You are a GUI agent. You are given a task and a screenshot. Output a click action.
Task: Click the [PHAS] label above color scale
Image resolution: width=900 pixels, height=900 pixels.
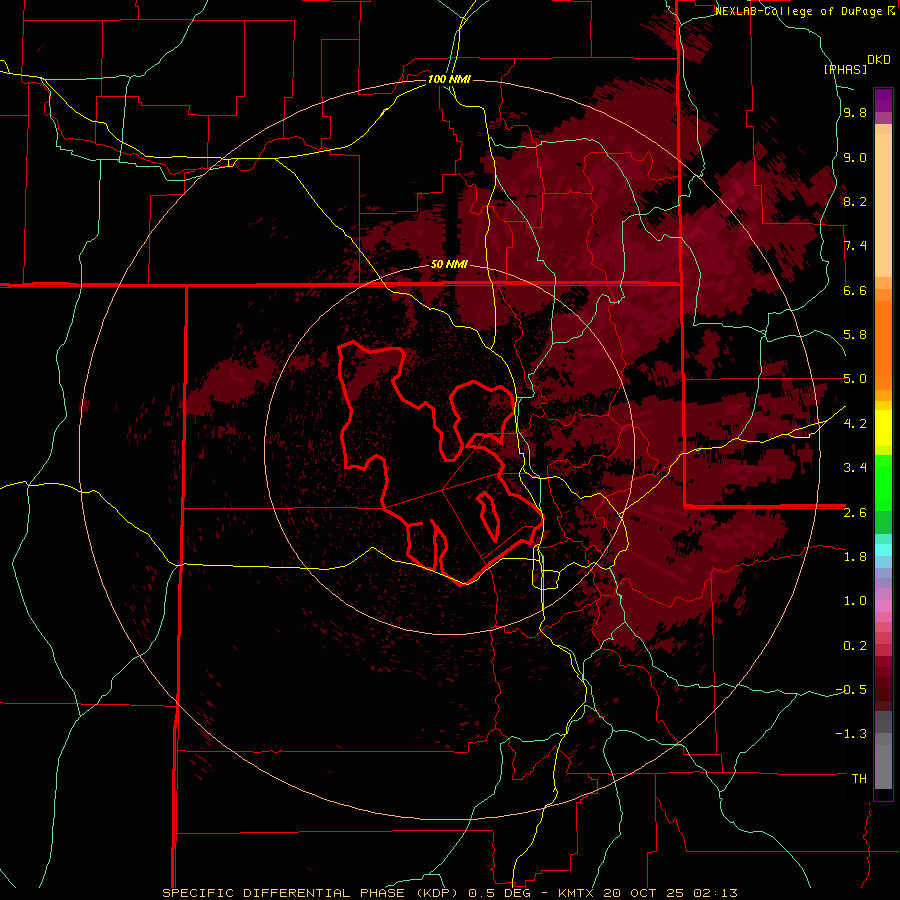pyautogui.click(x=845, y=69)
